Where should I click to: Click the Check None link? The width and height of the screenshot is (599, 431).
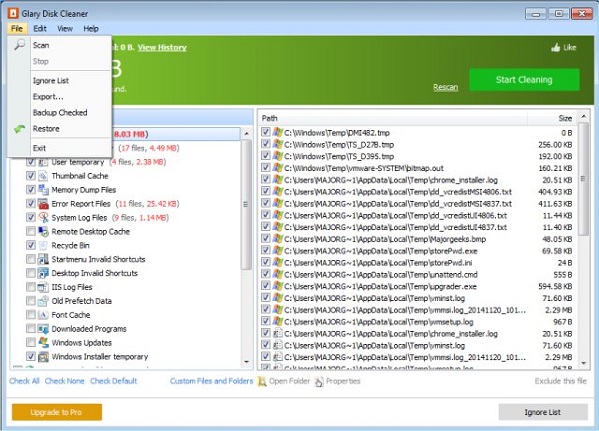click(65, 381)
